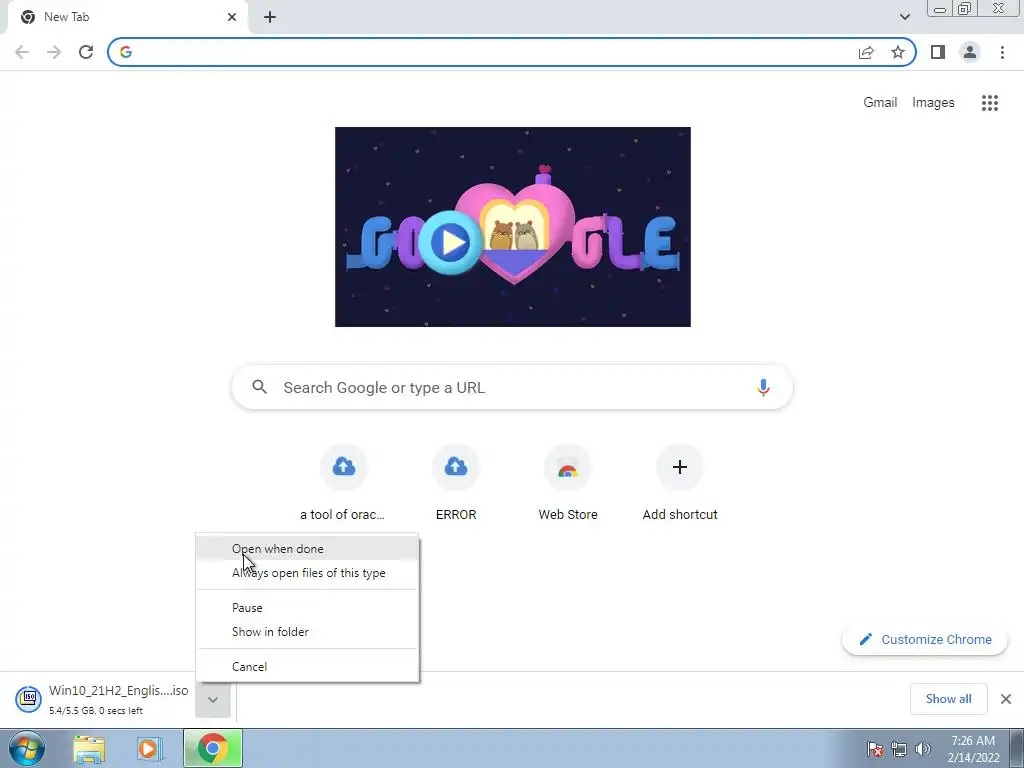Click the Win10_21H2 ISO download item
Image resolution: width=1024 pixels, height=768 pixels.
[103, 699]
